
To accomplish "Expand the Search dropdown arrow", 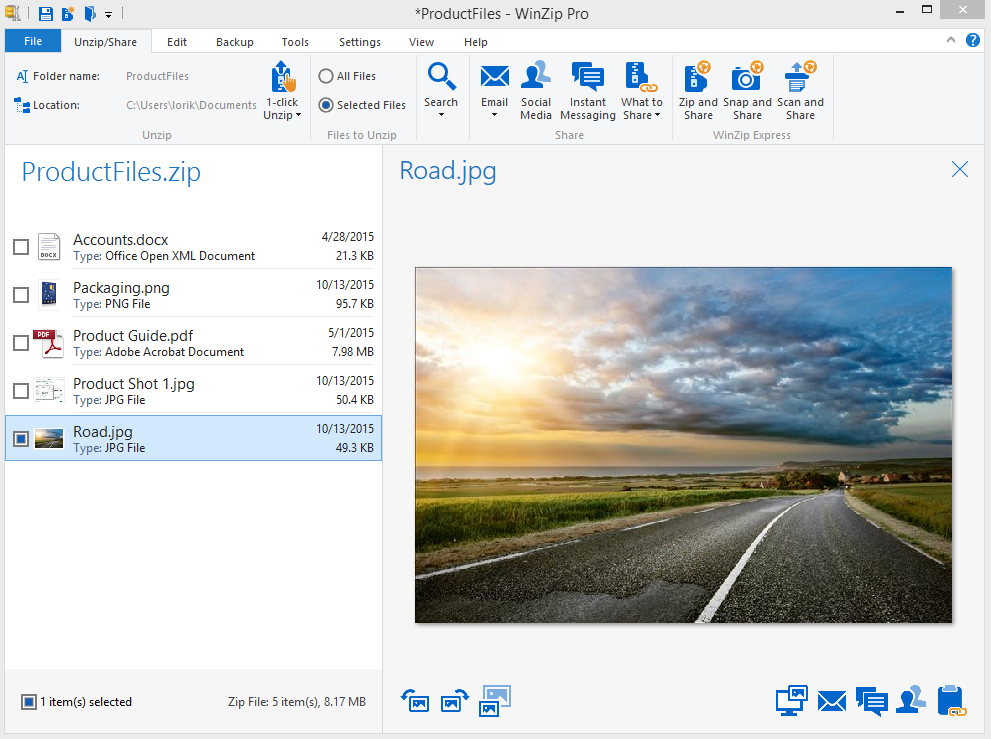I will 441,115.
